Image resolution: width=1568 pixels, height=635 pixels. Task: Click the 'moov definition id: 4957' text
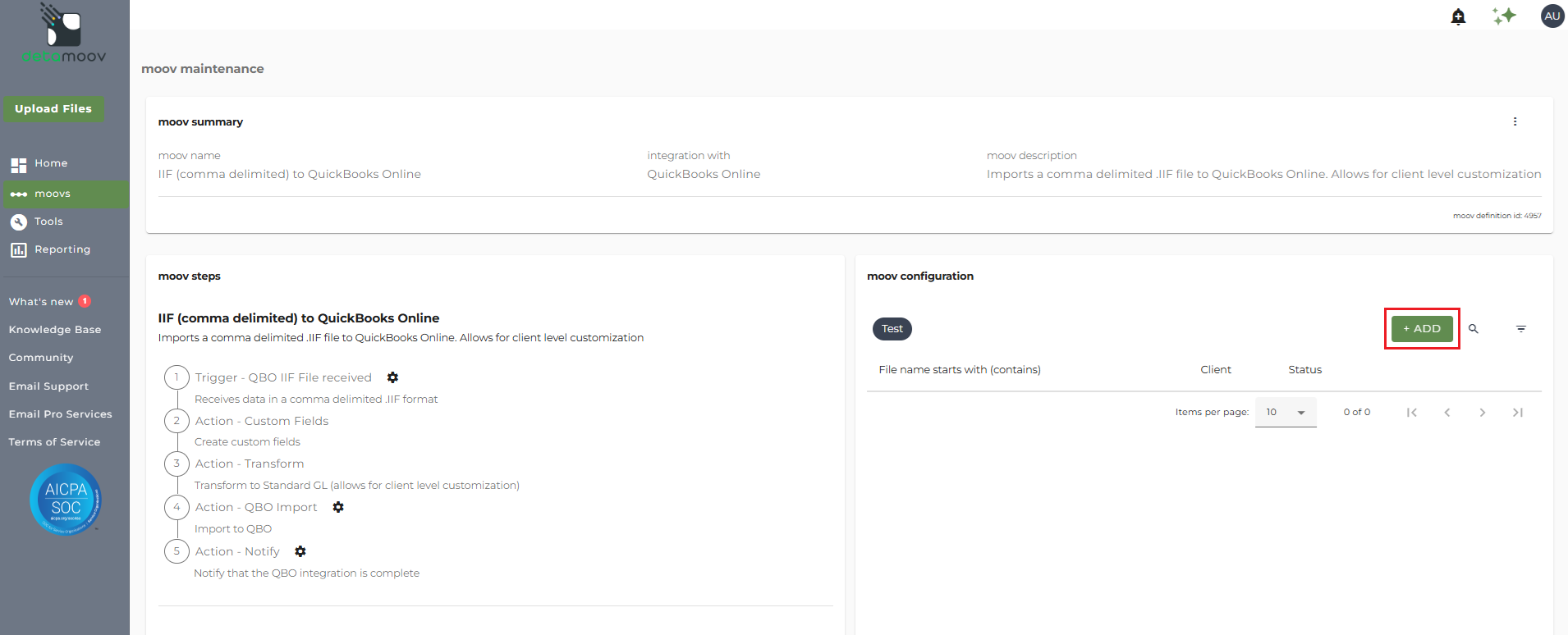point(1497,216)
